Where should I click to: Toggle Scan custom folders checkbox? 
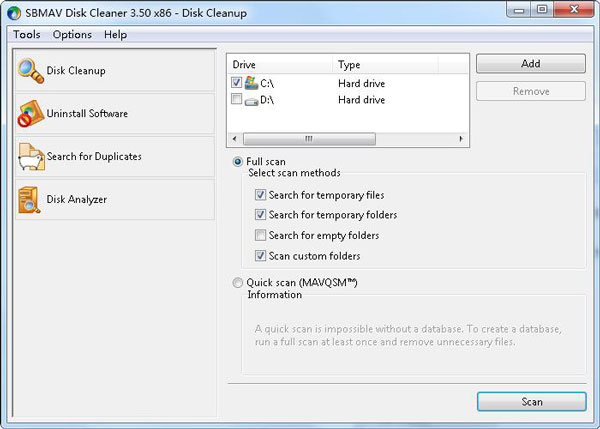pos(260,255)
